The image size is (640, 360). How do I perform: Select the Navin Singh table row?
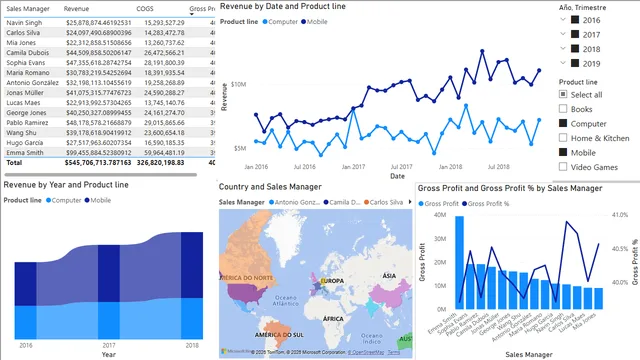109,22
